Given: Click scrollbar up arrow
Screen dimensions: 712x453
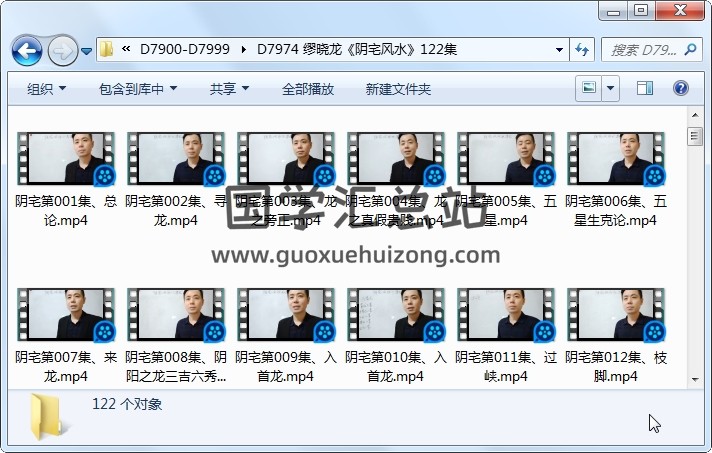Looking at the screenshot, I should pos(695,115).
